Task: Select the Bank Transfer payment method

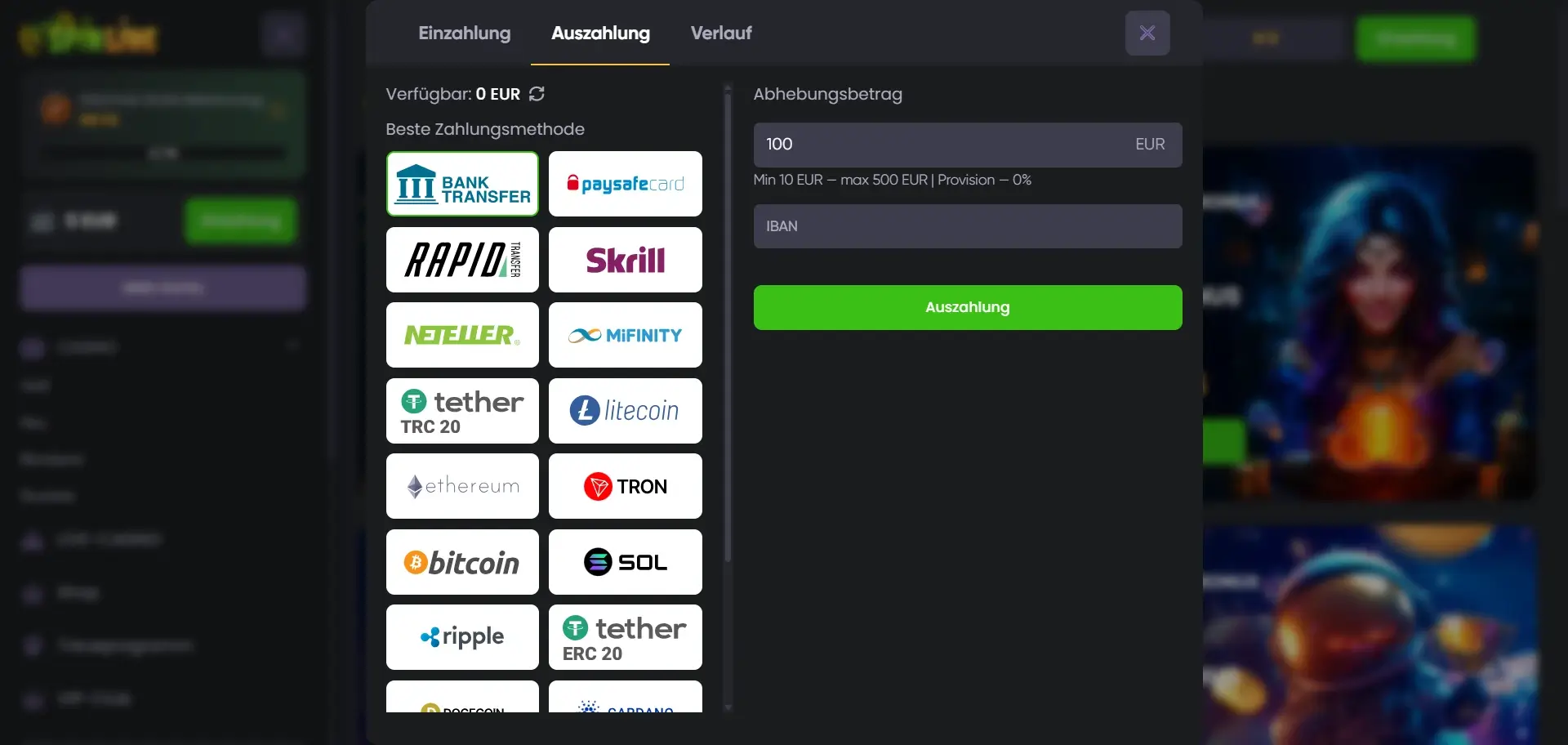Action: tap(462, 184)
